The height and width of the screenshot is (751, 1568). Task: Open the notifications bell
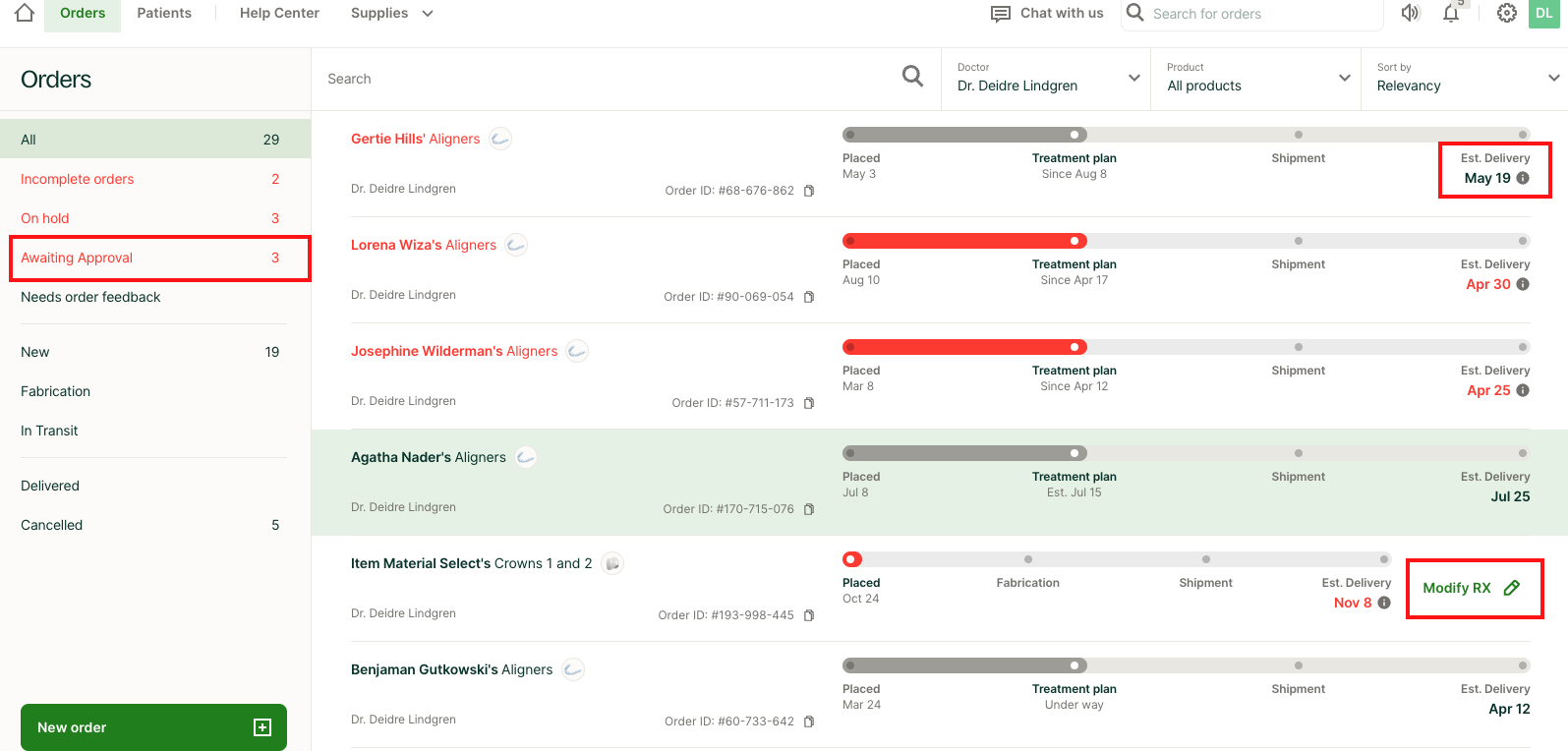click(1451, 13)
